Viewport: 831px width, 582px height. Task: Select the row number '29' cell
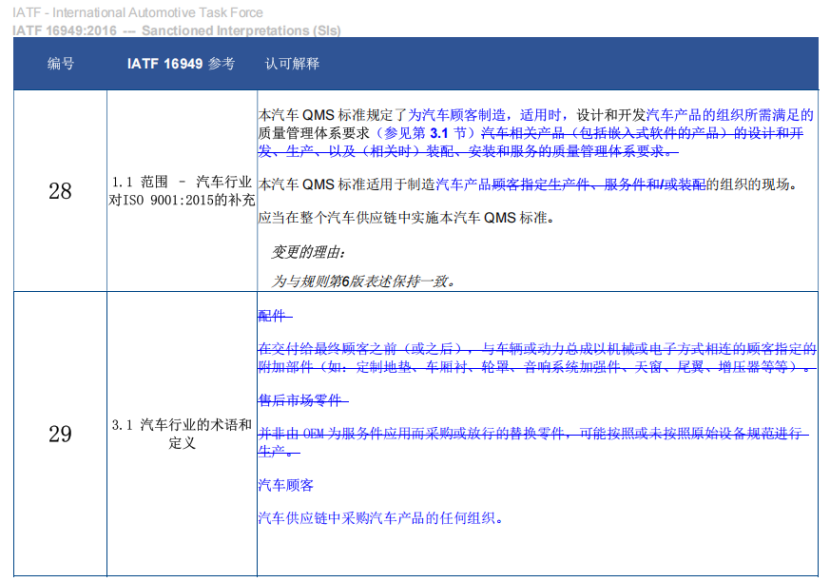[60, 434]
